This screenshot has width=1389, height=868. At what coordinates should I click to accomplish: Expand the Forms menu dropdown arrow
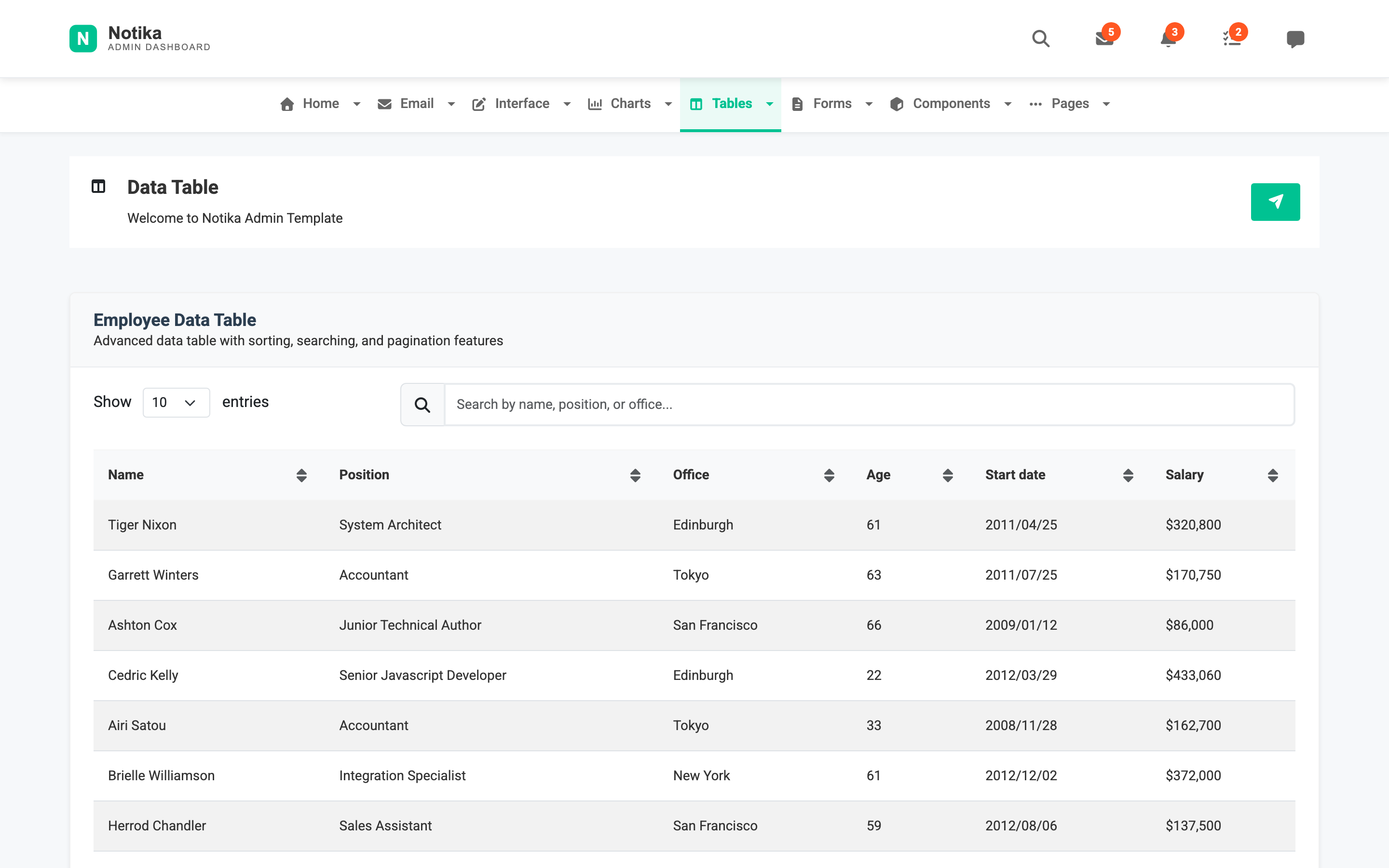coord(869,104)
